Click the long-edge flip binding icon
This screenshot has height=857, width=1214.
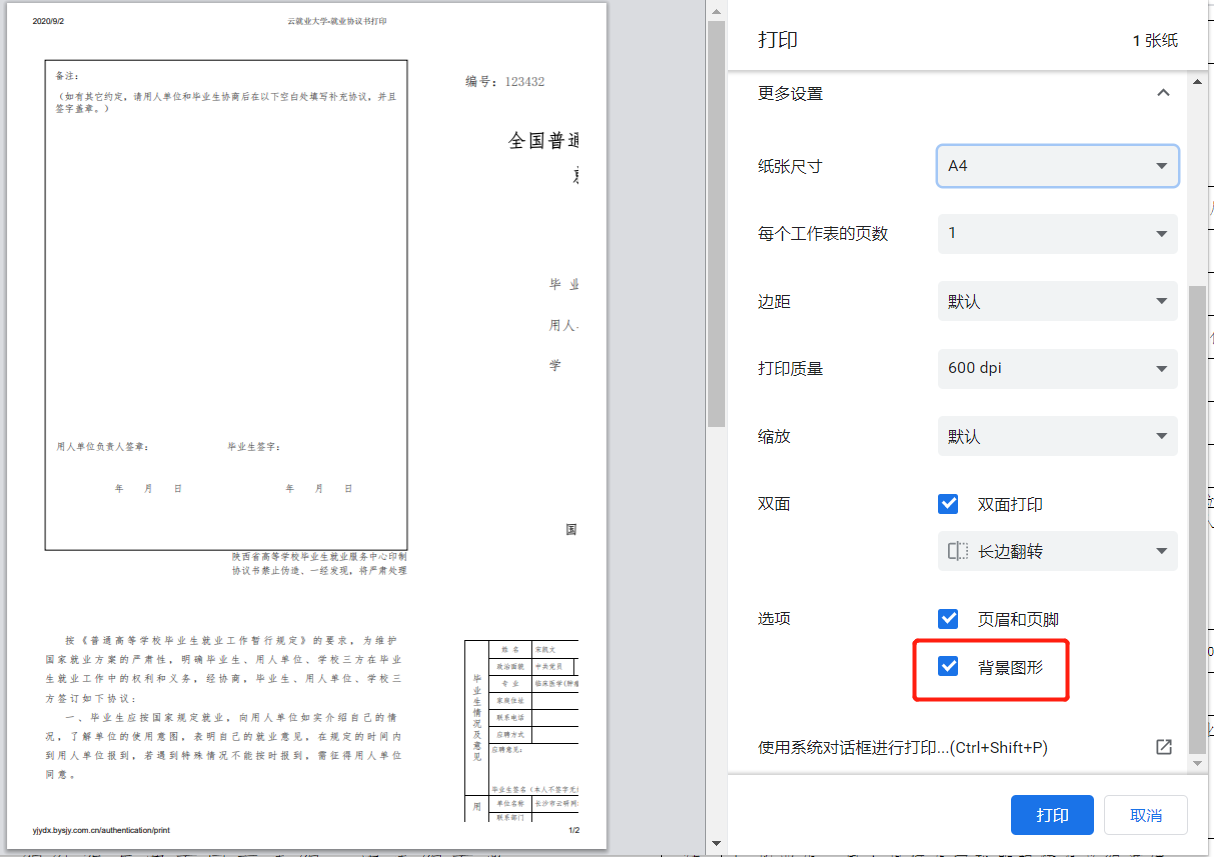point(957,551)
